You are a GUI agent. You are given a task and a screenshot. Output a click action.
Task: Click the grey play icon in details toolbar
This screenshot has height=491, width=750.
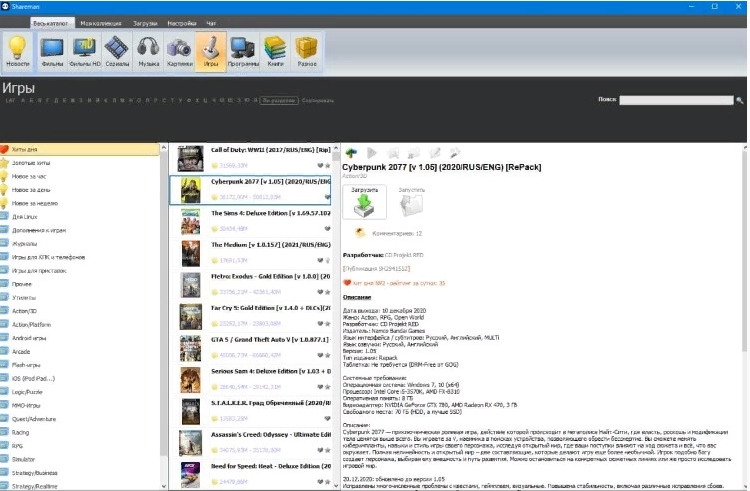(372, 153)
